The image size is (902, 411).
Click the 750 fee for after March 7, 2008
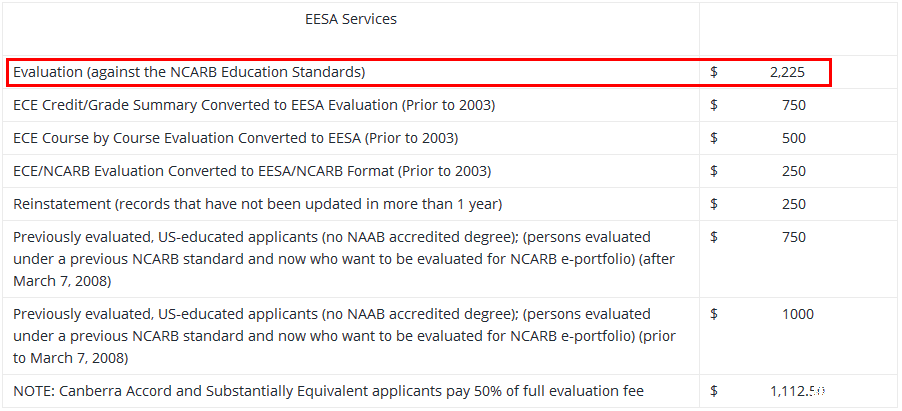794,237
